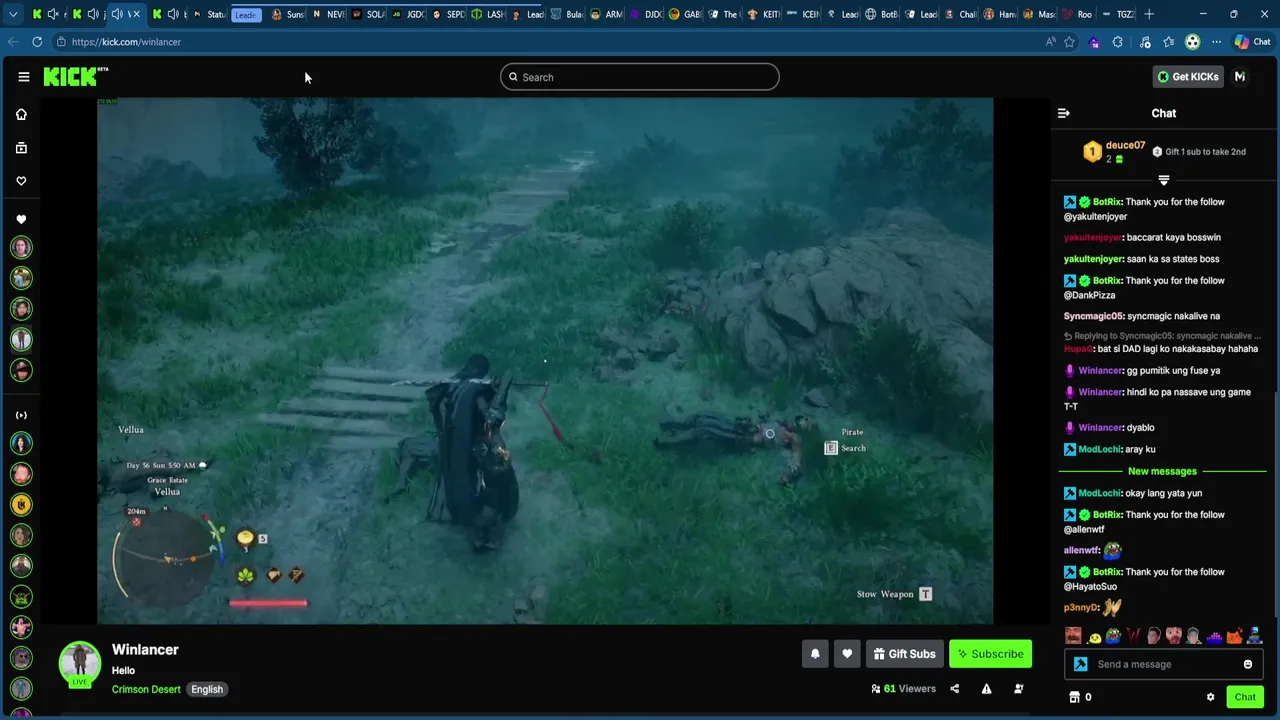Open browser Copilot Chat button

1252,42
